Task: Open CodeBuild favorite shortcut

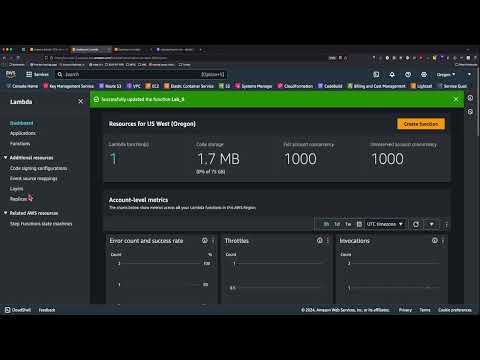Action: point(330,86)
